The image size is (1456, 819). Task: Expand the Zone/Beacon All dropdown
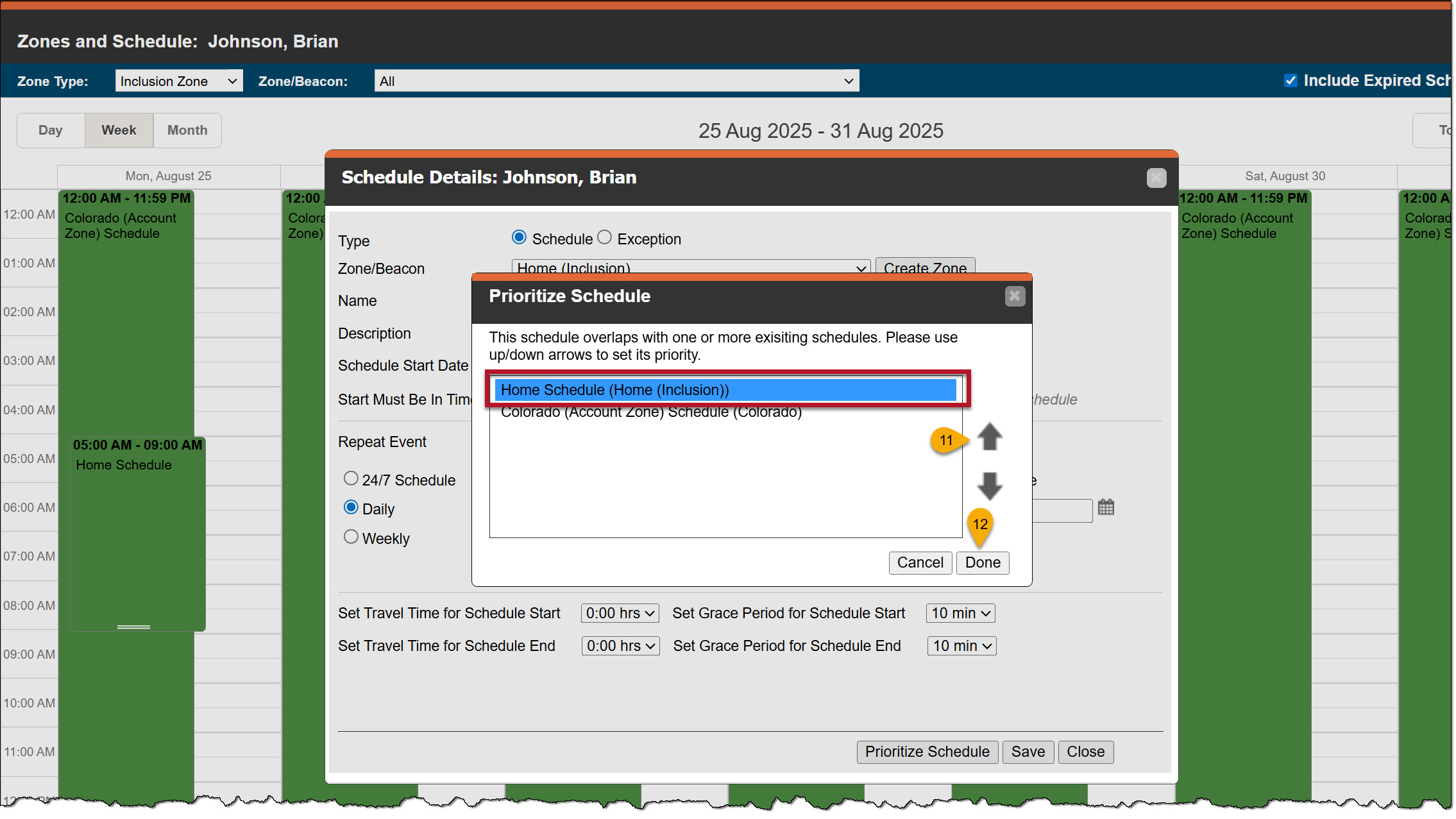(x=616, y=81)
